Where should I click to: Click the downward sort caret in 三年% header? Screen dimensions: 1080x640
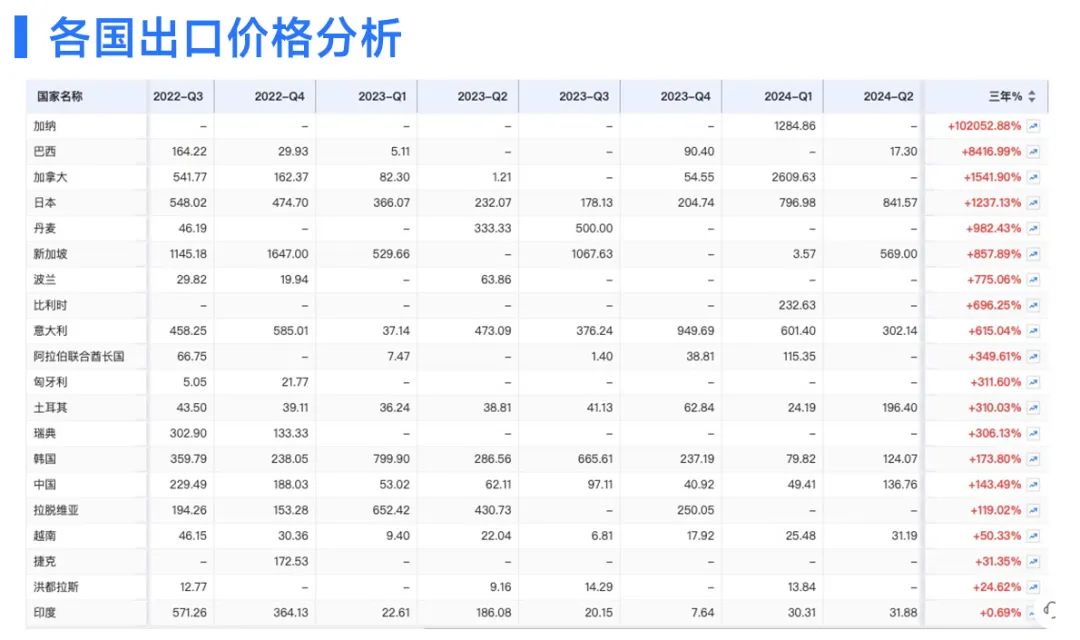click(x=1032, y=100)
